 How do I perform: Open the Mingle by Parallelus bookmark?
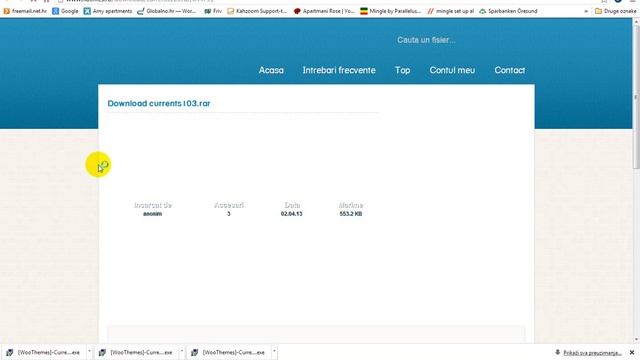(391, 11)
